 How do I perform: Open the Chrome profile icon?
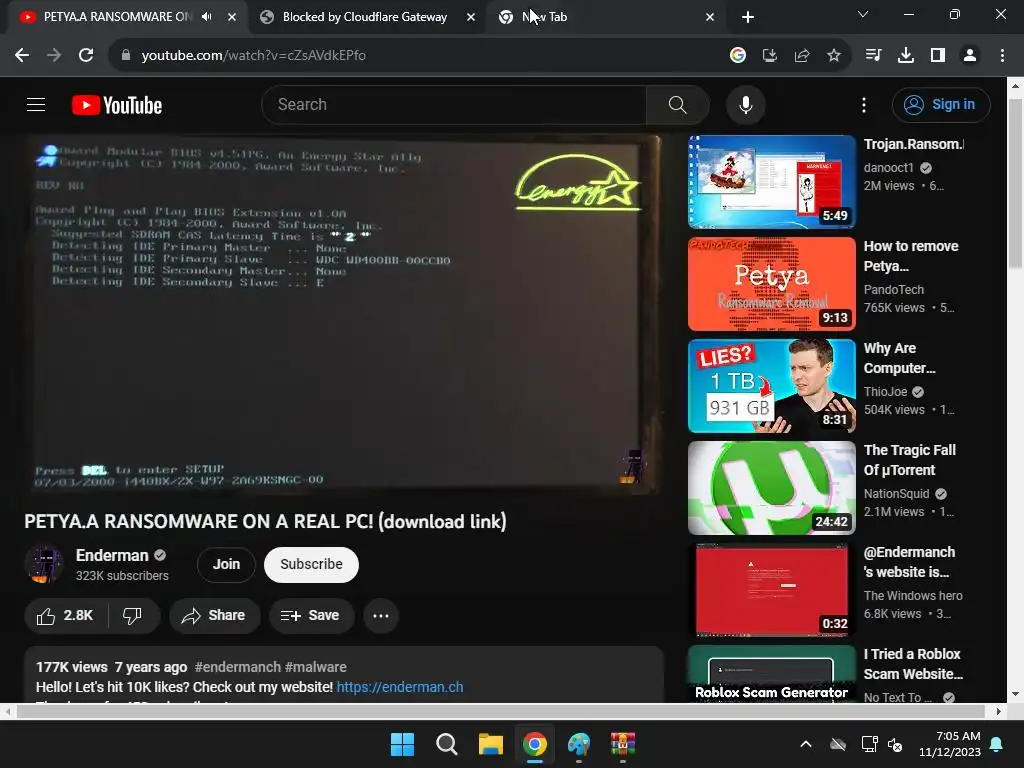970,56
